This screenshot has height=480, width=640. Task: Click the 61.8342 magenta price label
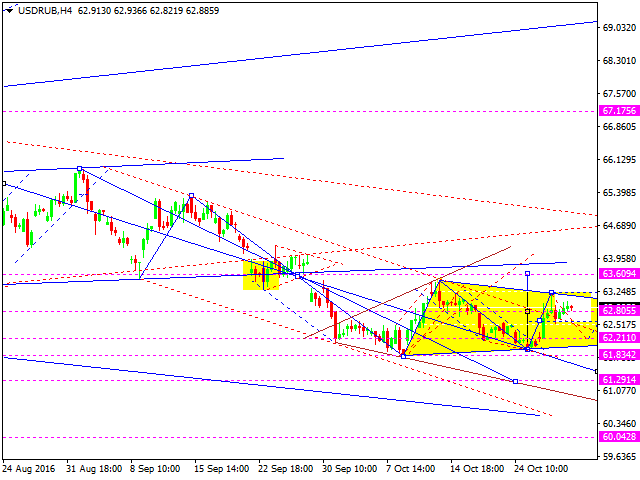[x=619, y=355]
